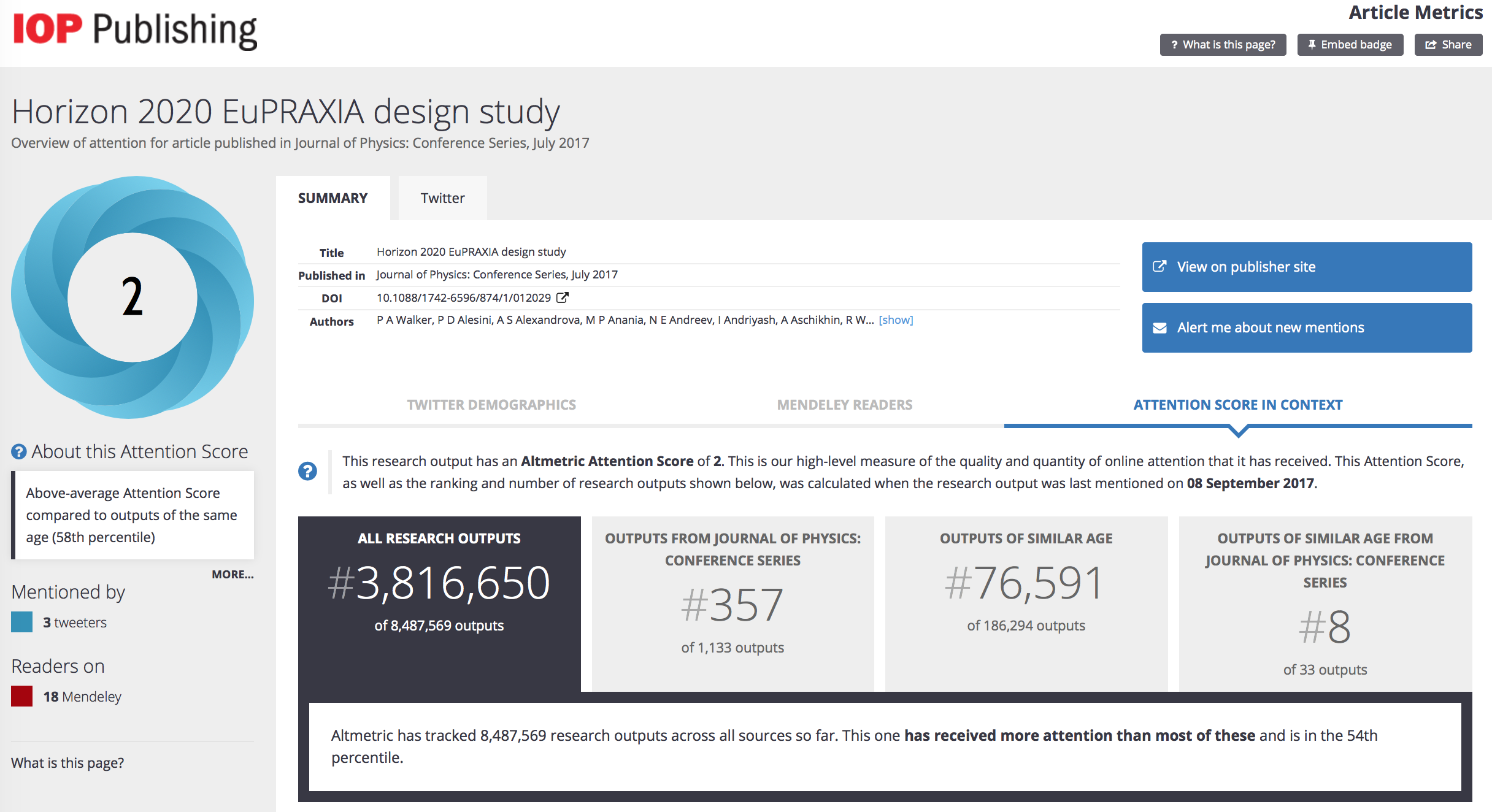Click the MORE... link under score summary

click(233, 575)
